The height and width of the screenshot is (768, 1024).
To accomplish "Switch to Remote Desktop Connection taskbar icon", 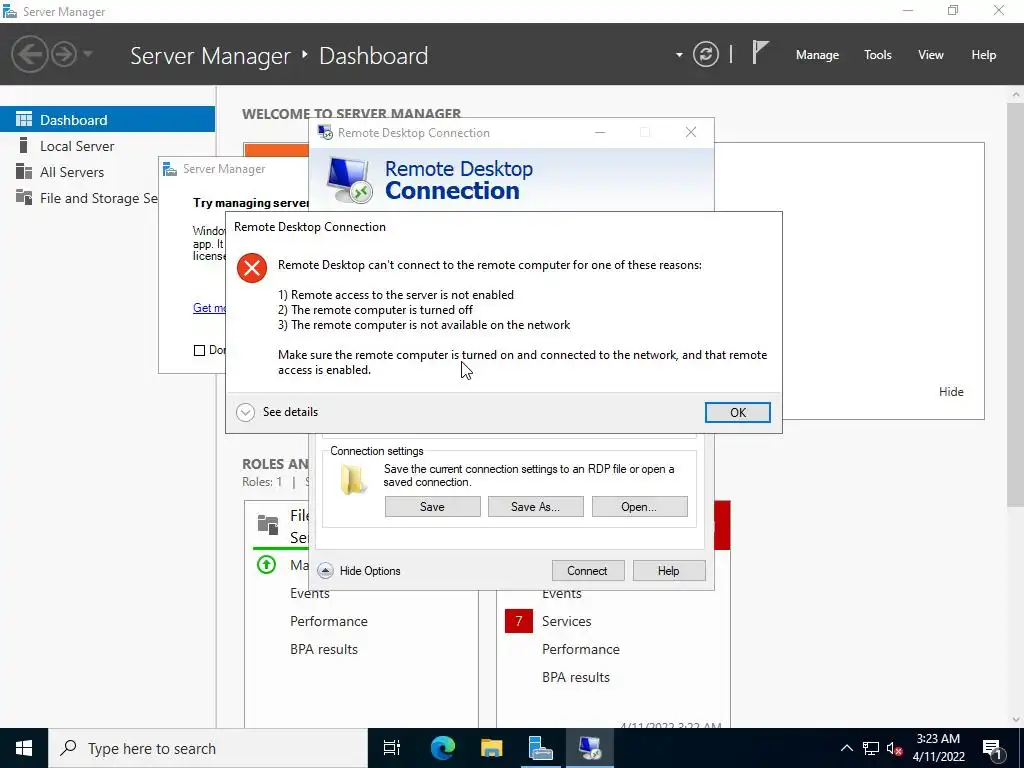I will 590,748.
